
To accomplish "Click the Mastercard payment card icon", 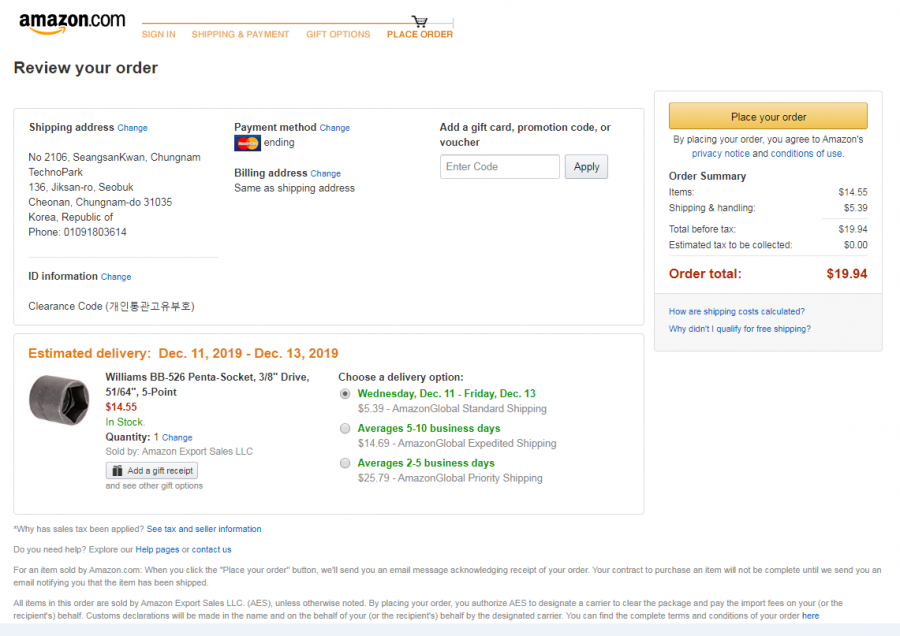I will 247,143.
